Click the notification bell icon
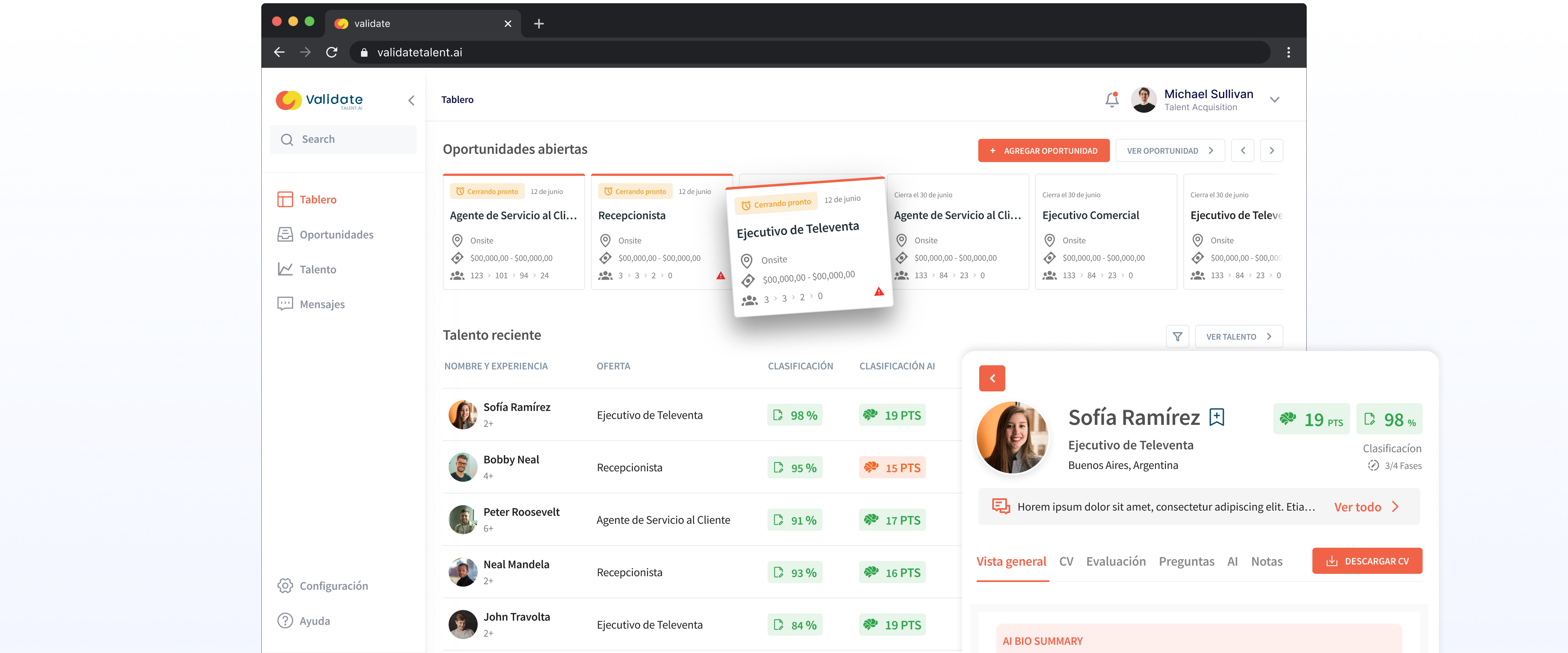 [x=1111, y=99]
